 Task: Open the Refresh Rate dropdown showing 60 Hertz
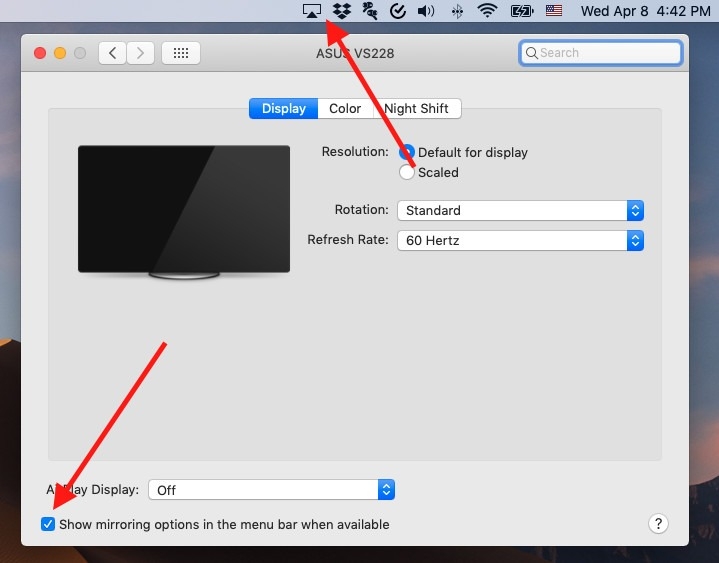point(520,240)
